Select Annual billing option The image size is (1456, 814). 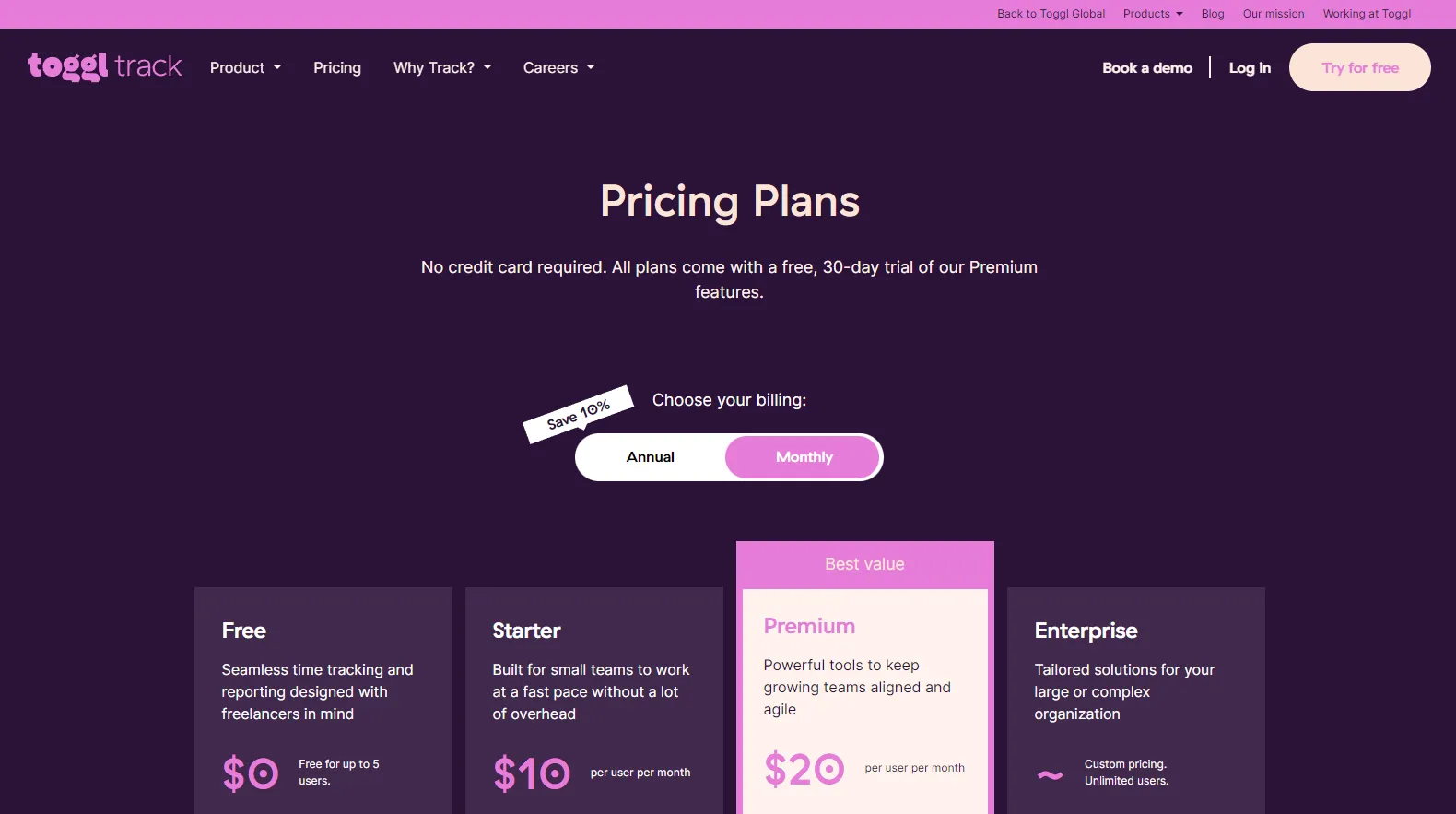651,457
